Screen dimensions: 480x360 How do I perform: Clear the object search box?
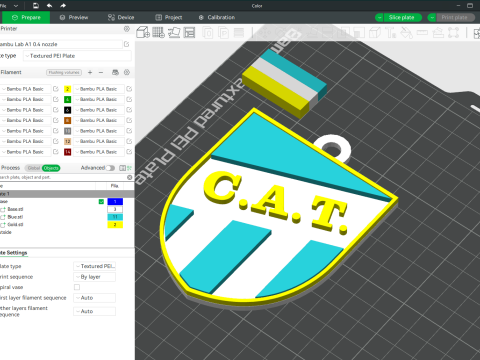(x=130, y=177)
